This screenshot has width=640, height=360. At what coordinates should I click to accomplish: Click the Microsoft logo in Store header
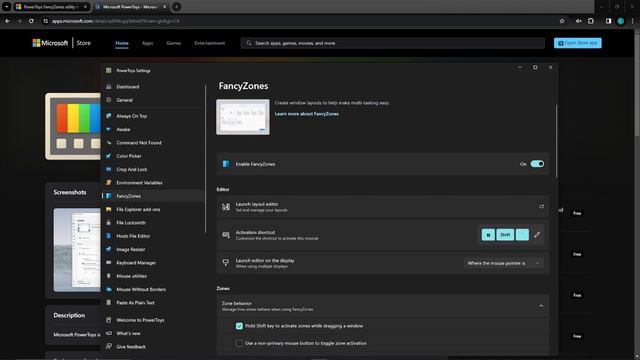tap(50, 43)
